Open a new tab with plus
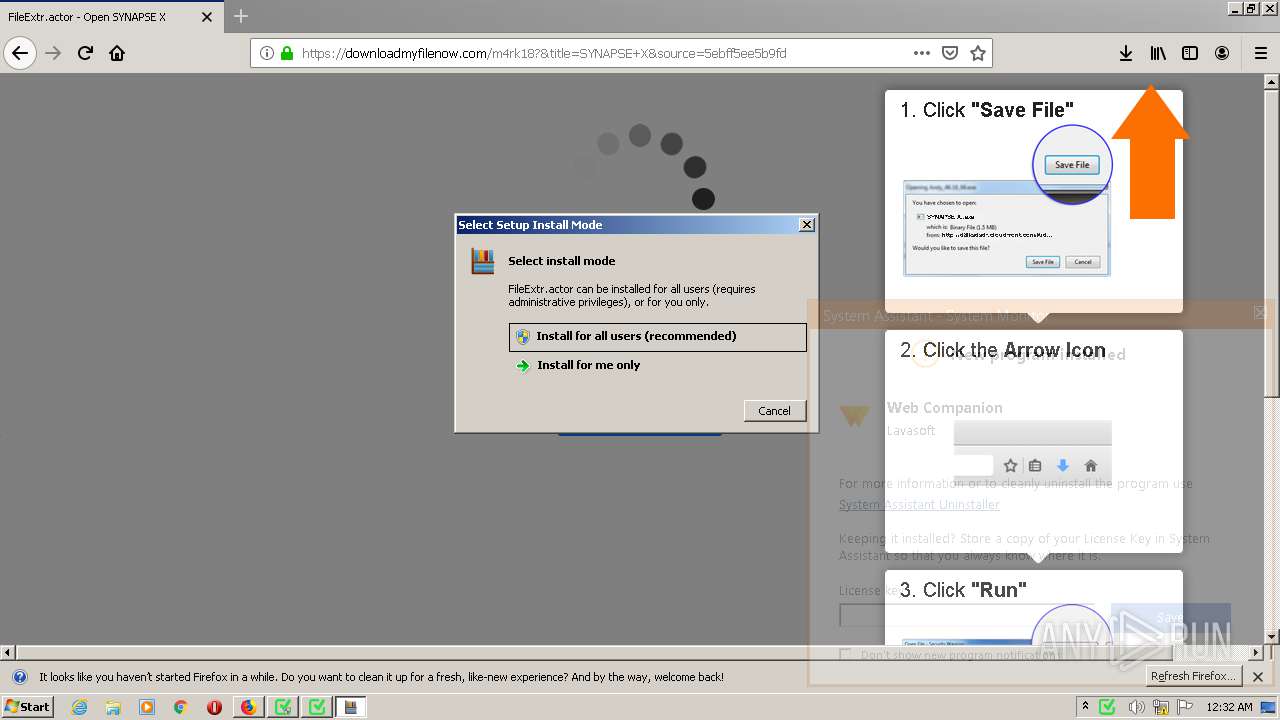Viewport: 1280px width, 720px height. tap(241, 16)
